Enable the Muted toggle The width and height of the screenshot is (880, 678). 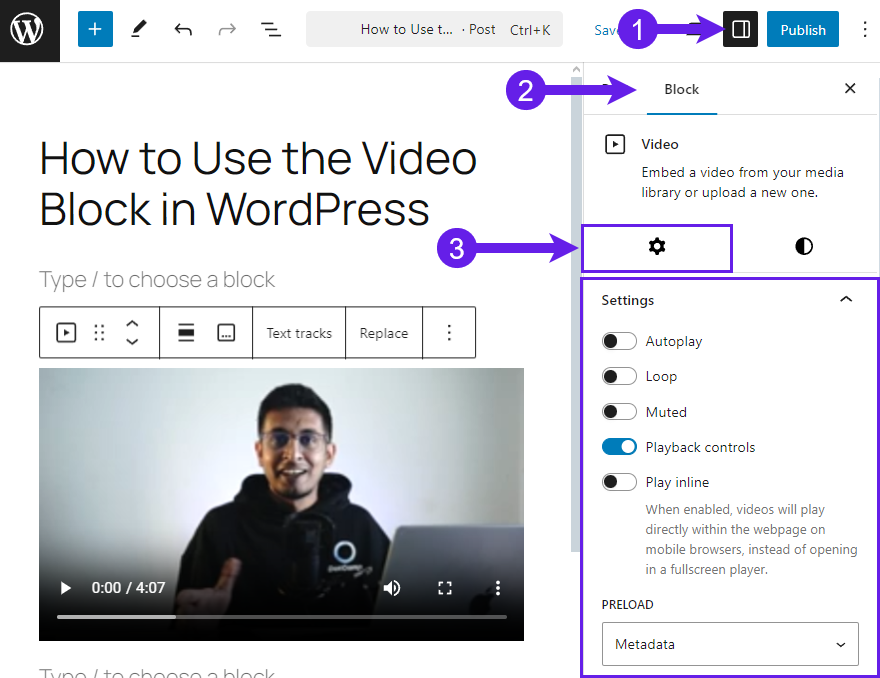coord(619,412)
